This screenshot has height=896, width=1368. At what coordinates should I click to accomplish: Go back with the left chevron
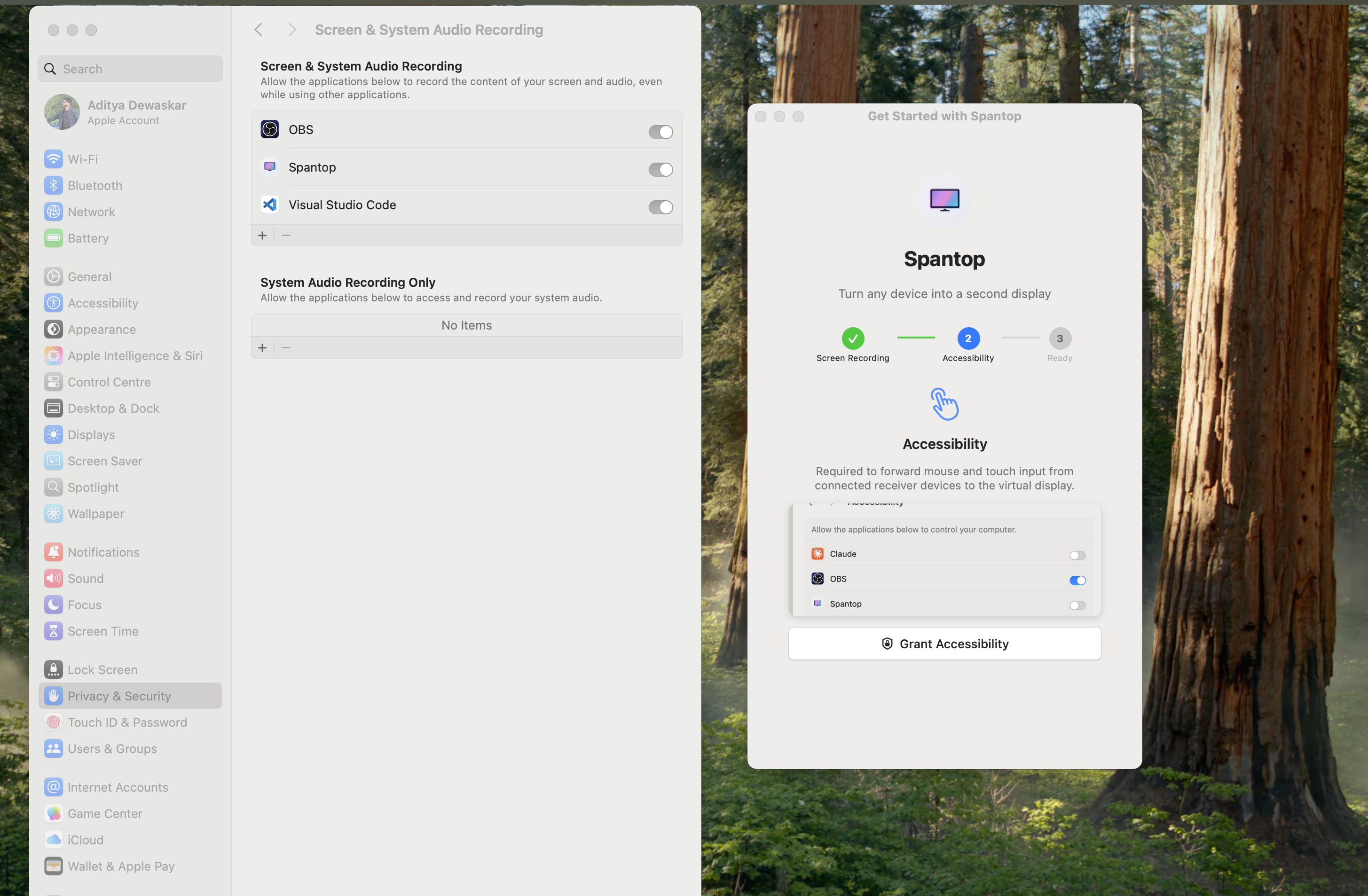click(259, 30)
